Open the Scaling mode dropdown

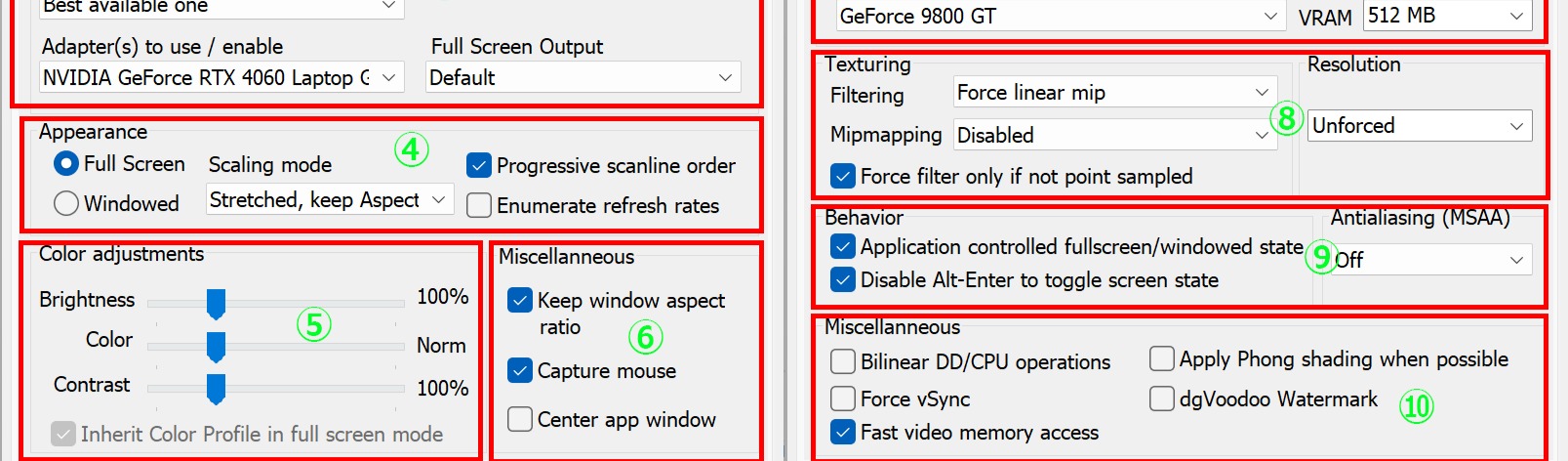pyautogui.click(x=330, y=200)
